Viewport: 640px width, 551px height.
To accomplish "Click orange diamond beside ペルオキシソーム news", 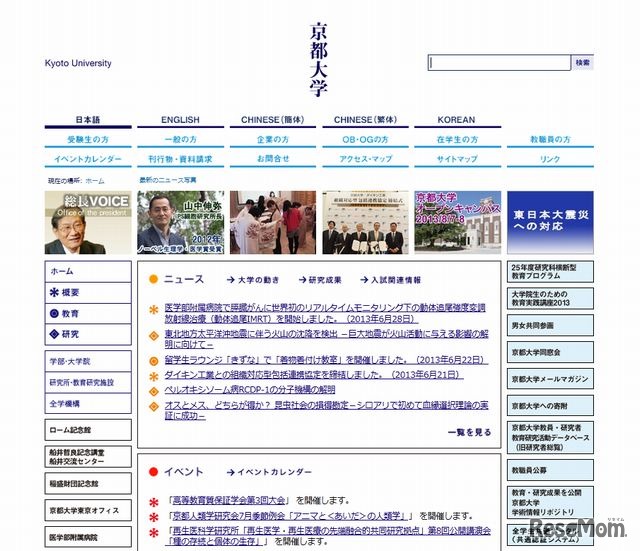I will 153,391.
